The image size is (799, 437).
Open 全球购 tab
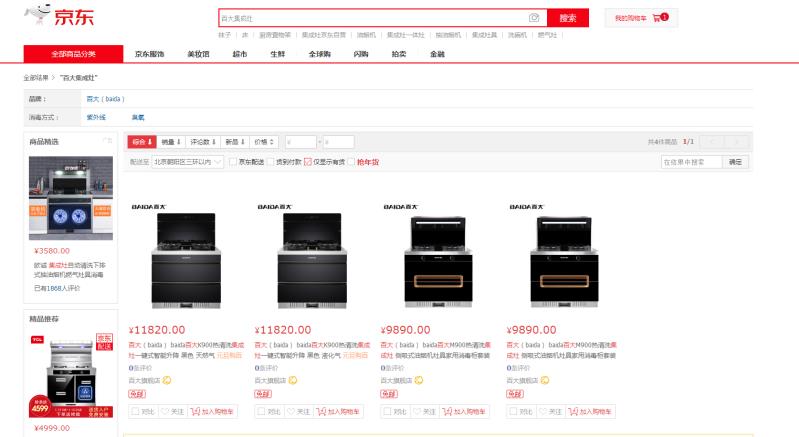[x=319, y=54]
